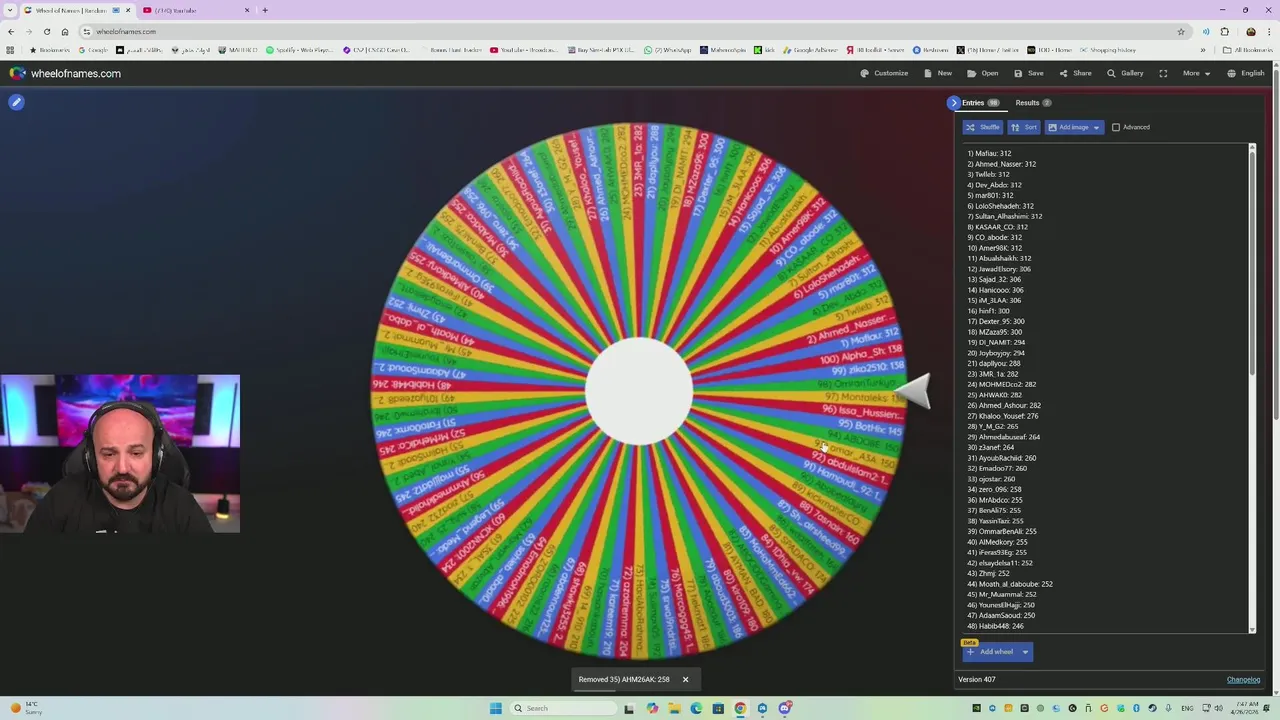Dismiss the Removed AHM26AK notification

(x=685, y=680)
